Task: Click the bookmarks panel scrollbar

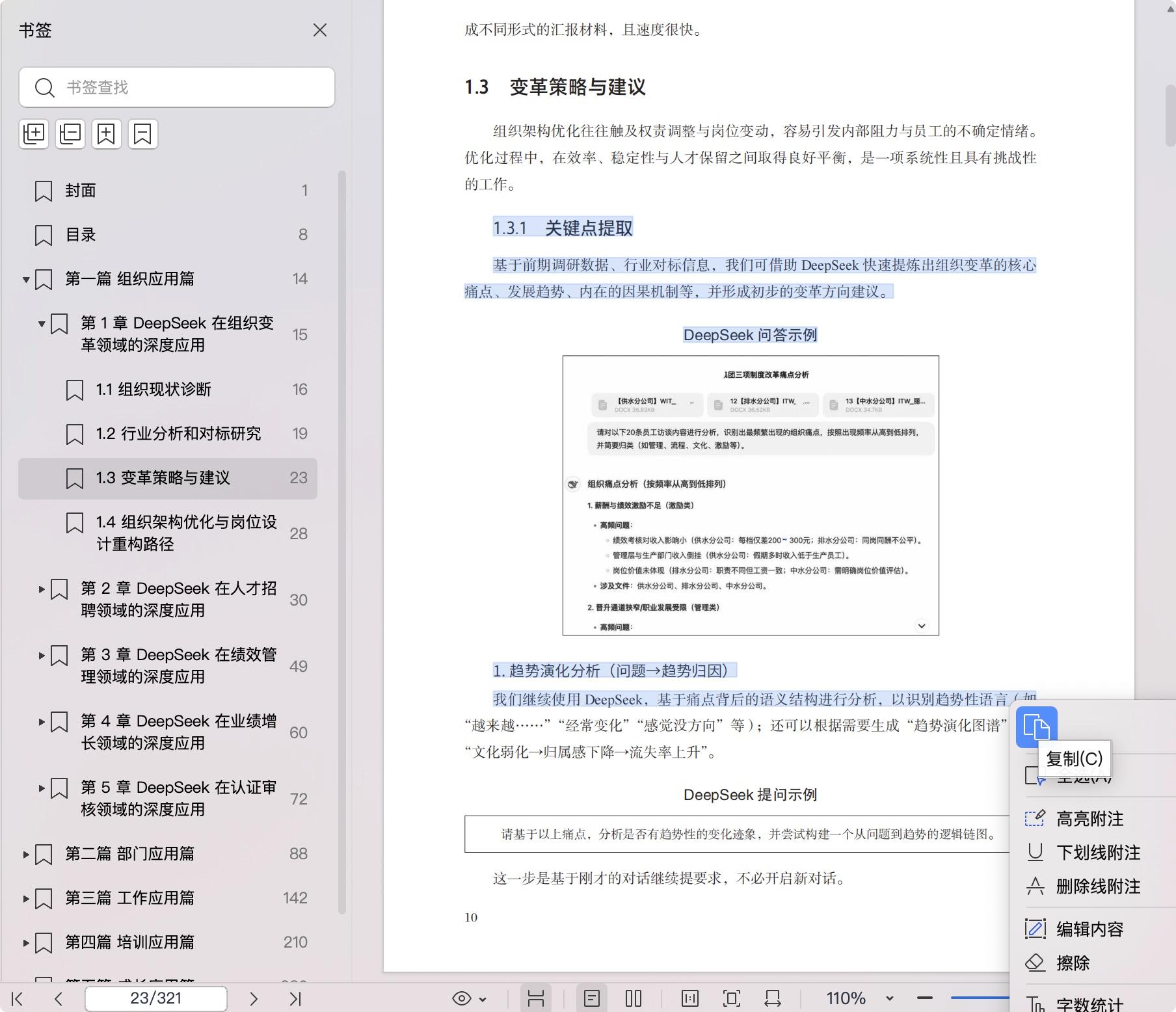Action: [342, 542]
